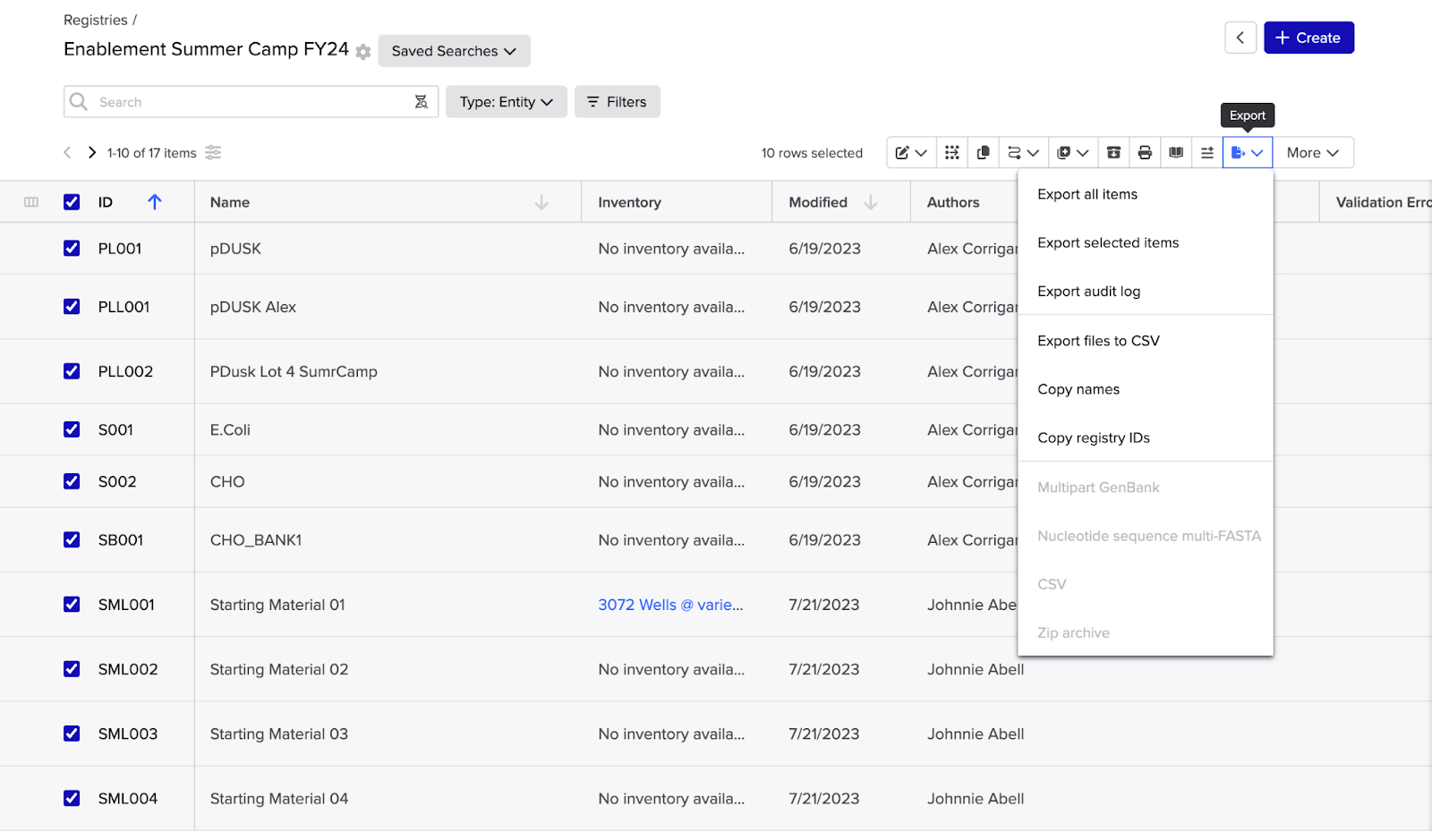Open the 3072 Wells inventory link

tap(670, 605)
